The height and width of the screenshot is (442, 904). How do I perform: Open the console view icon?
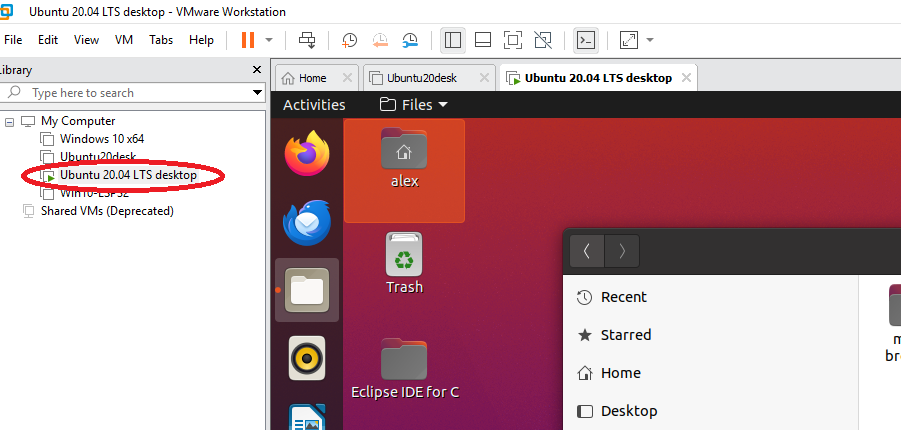point(587,40)
